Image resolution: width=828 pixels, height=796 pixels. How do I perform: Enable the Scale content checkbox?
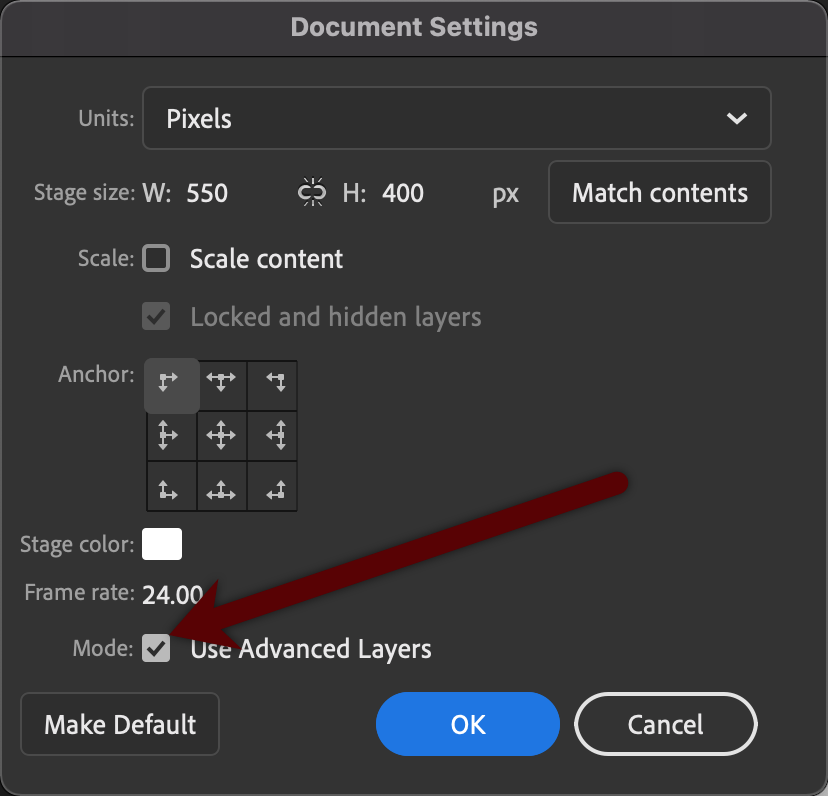(x=156, y=258)
